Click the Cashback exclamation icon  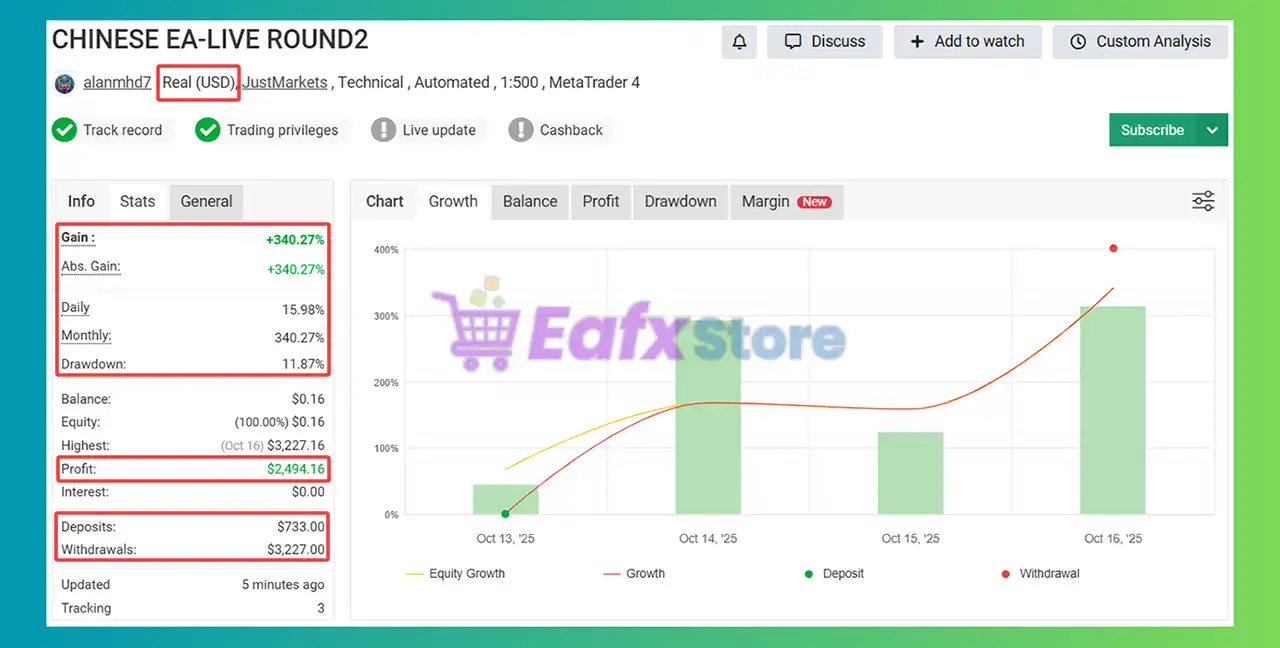[521, 130]
